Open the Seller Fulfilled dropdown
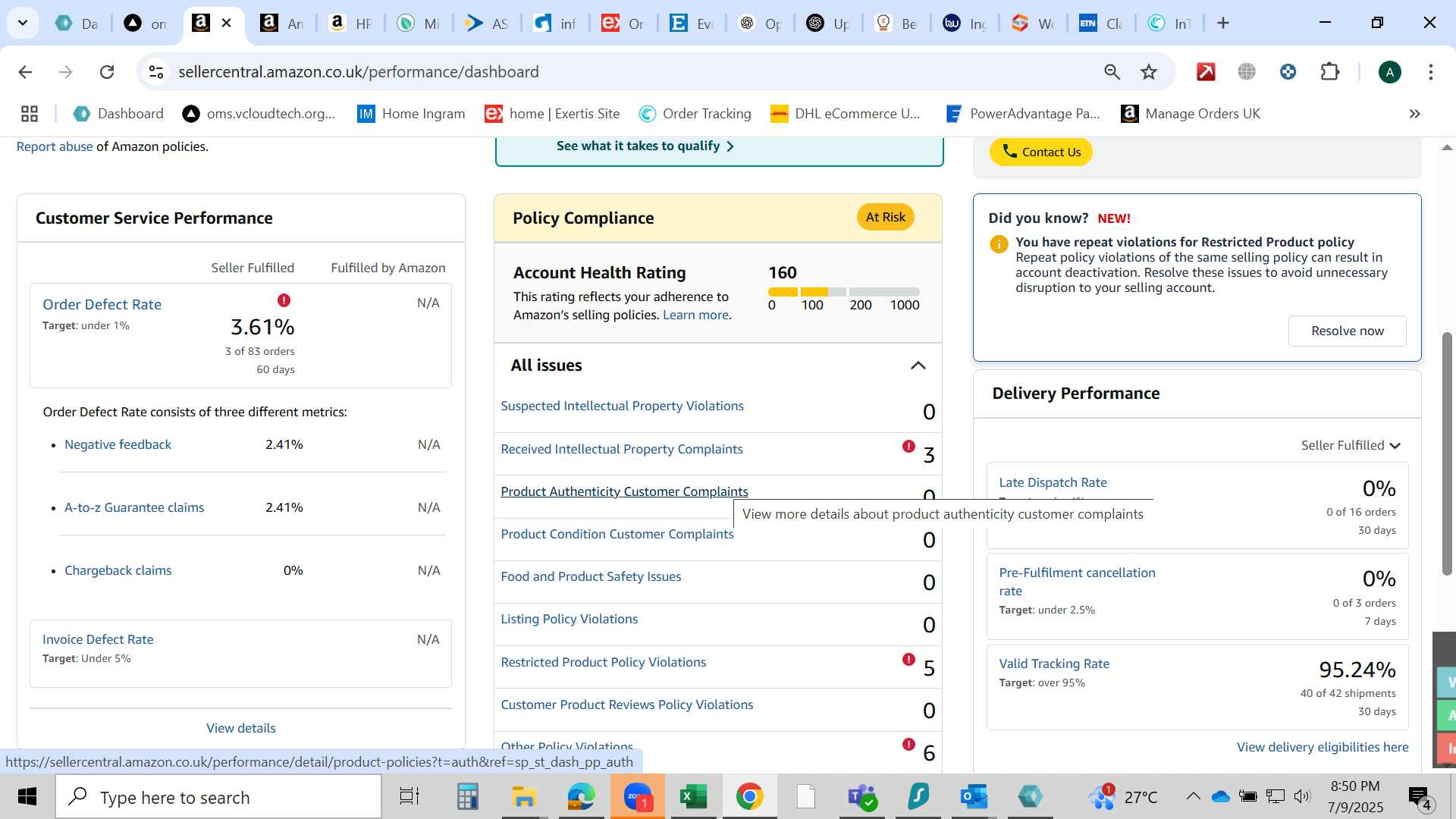Image resolution: width=1456 pixels, height=819 pixels. 1351,445
